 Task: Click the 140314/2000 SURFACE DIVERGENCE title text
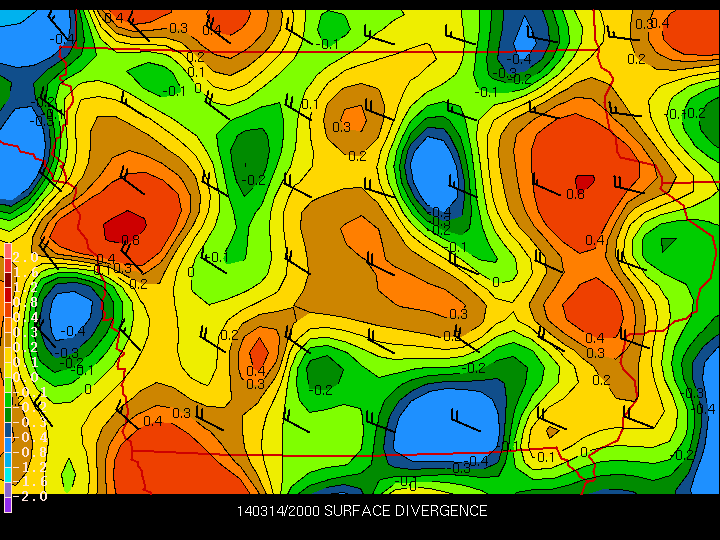[362, 511]
